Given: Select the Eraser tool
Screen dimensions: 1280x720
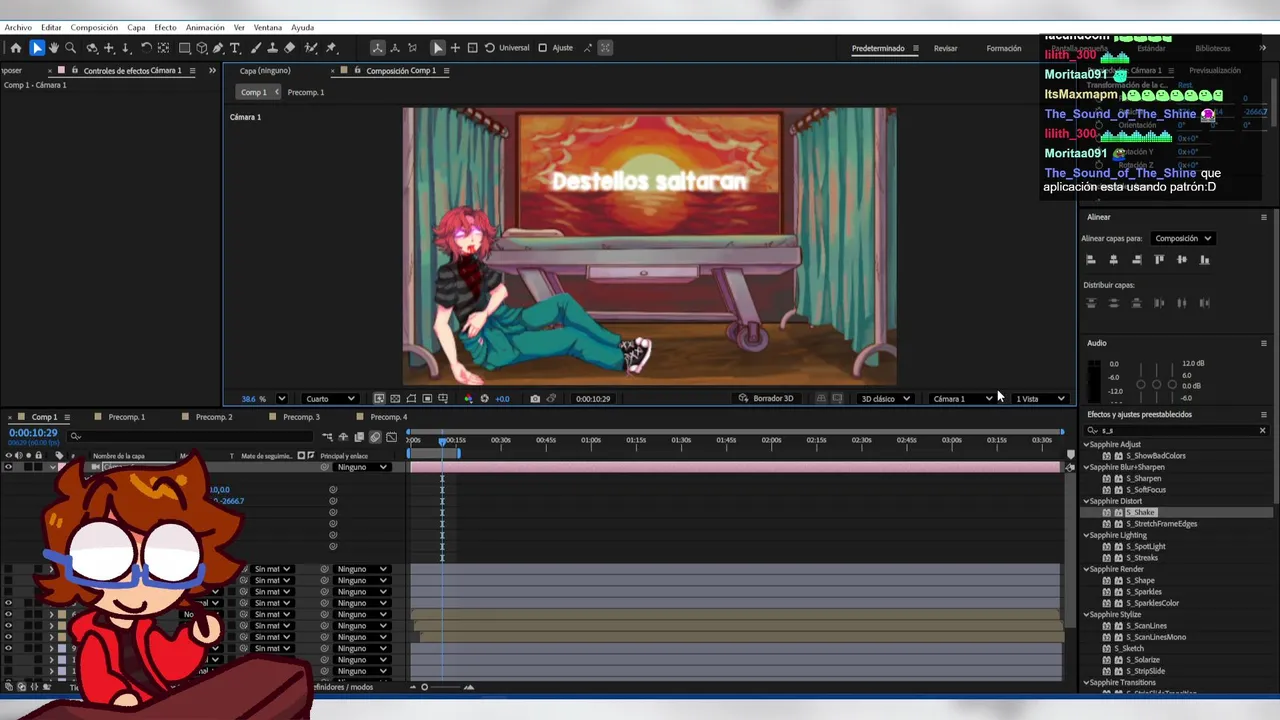Looking at the screenshot, I should tap(290, 48).
